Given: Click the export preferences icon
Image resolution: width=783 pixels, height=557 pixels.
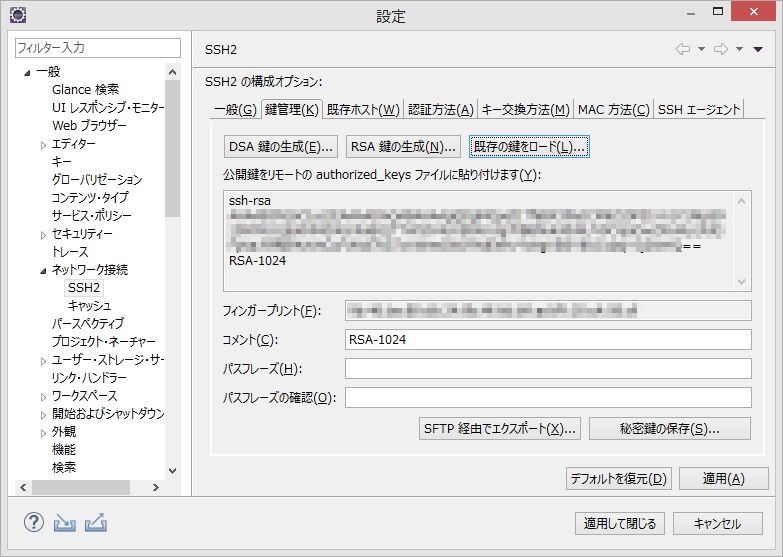Looking at the screenshot, I should [95, 523].
